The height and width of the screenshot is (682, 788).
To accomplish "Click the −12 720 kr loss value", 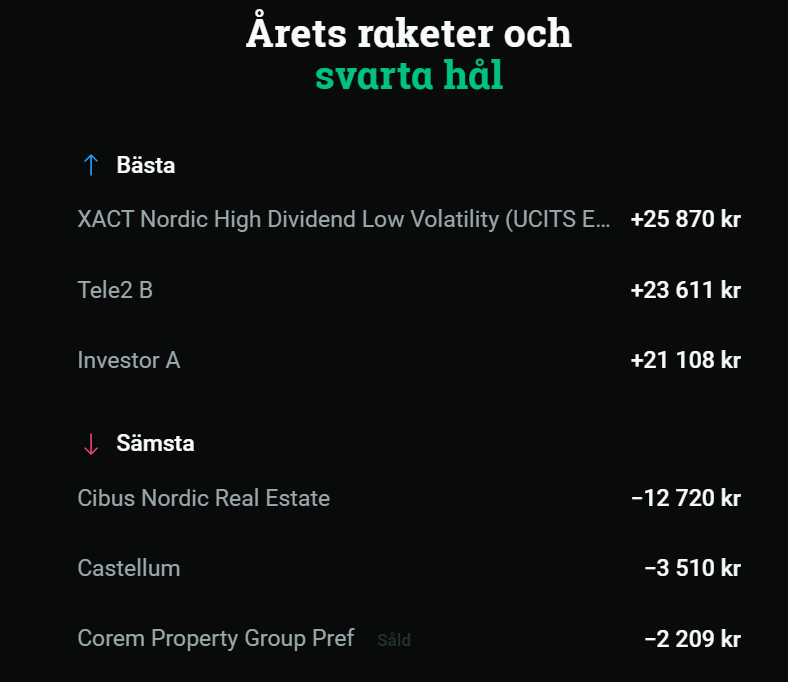I will [685, 498].
